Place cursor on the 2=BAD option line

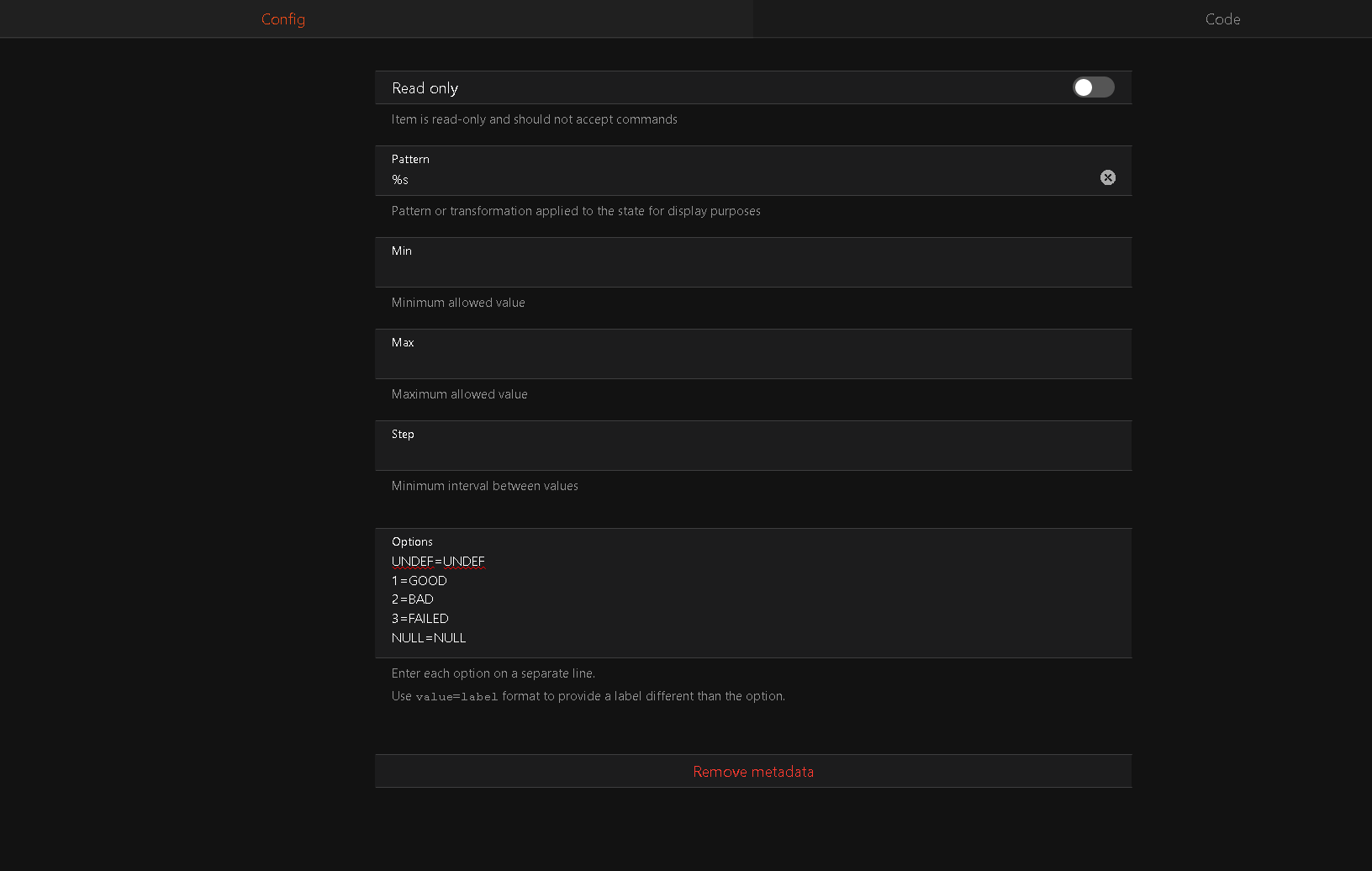point(413,599)
